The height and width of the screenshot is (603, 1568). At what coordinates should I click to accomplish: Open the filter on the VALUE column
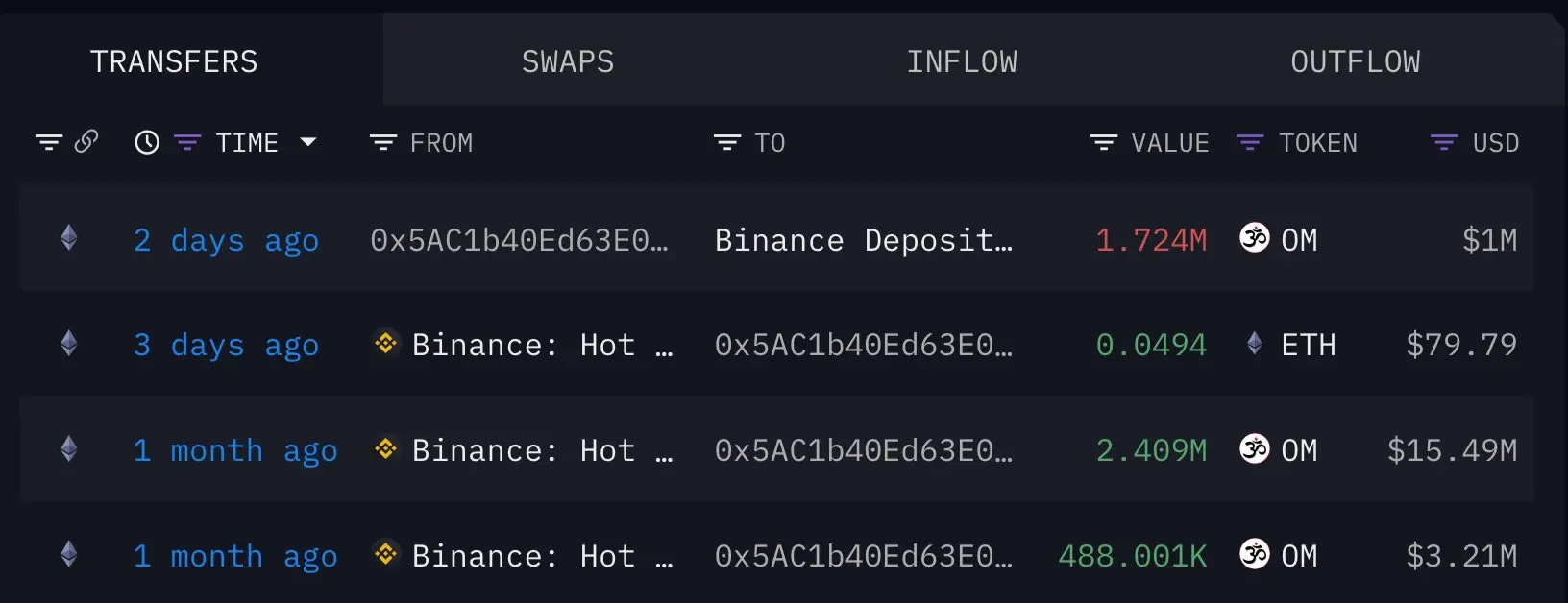point(1102,142)
